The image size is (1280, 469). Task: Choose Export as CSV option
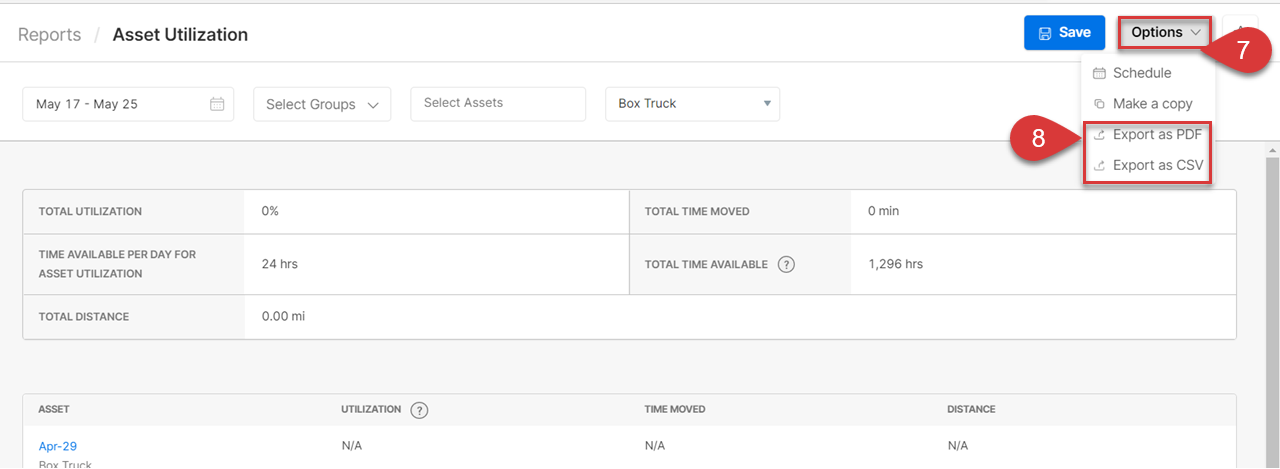pyautogui.click(x=1158, y=166)
